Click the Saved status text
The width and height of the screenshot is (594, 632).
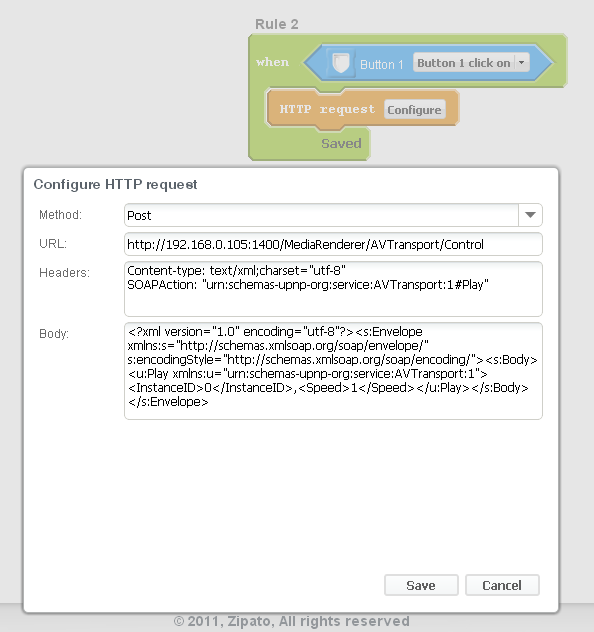point(341,143)
